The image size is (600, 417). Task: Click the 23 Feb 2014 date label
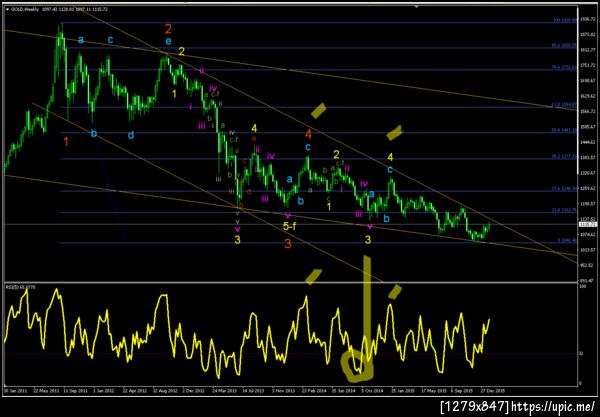(x=314, y=391)
